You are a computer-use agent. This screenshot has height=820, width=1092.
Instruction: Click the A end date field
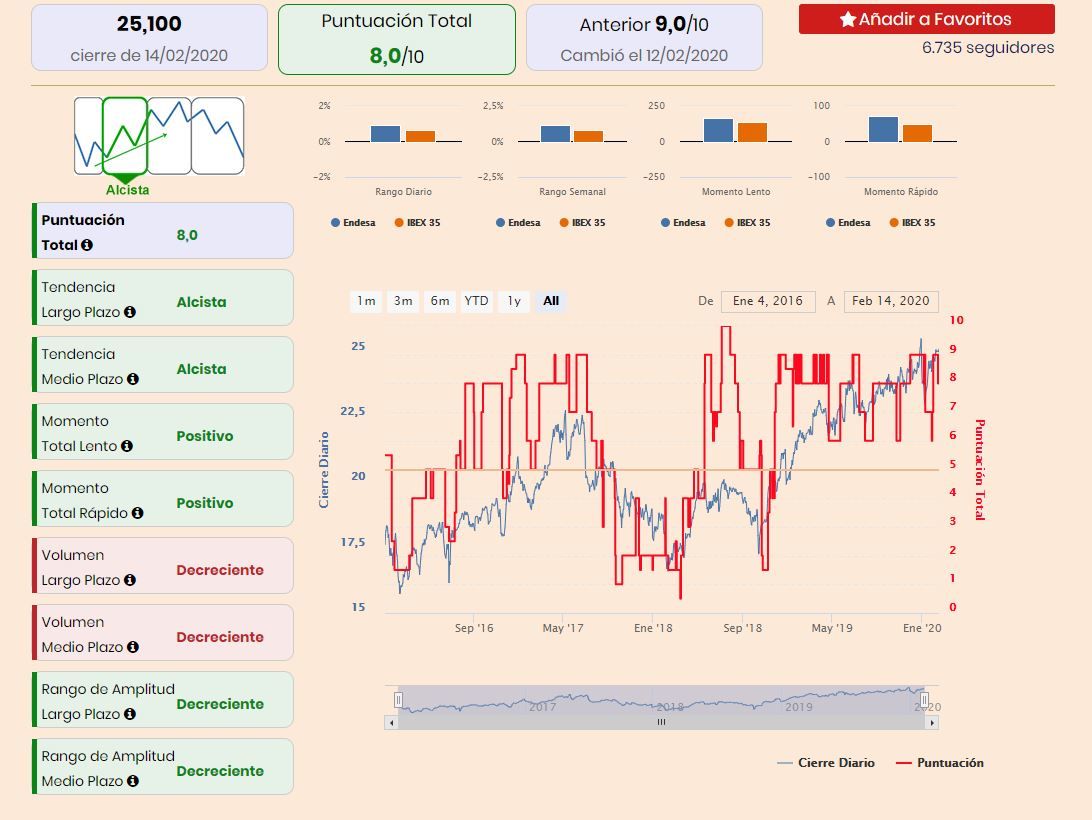[890, 301]
